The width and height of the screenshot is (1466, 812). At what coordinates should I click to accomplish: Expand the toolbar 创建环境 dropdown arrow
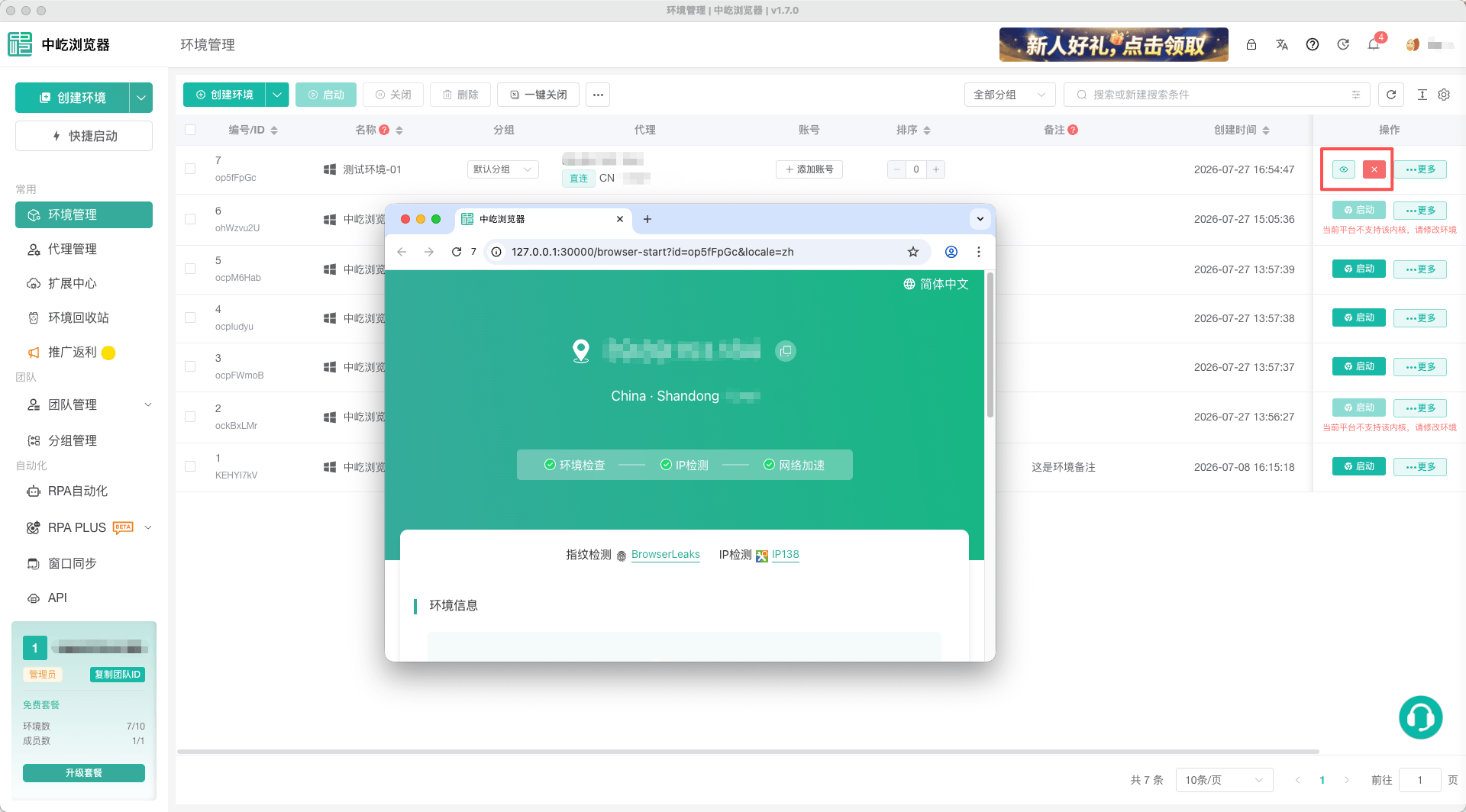(277, 95)
